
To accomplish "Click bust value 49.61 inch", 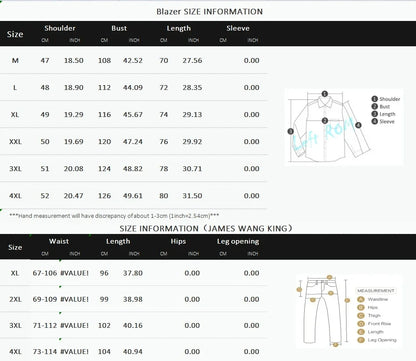I will pos(133,196).
